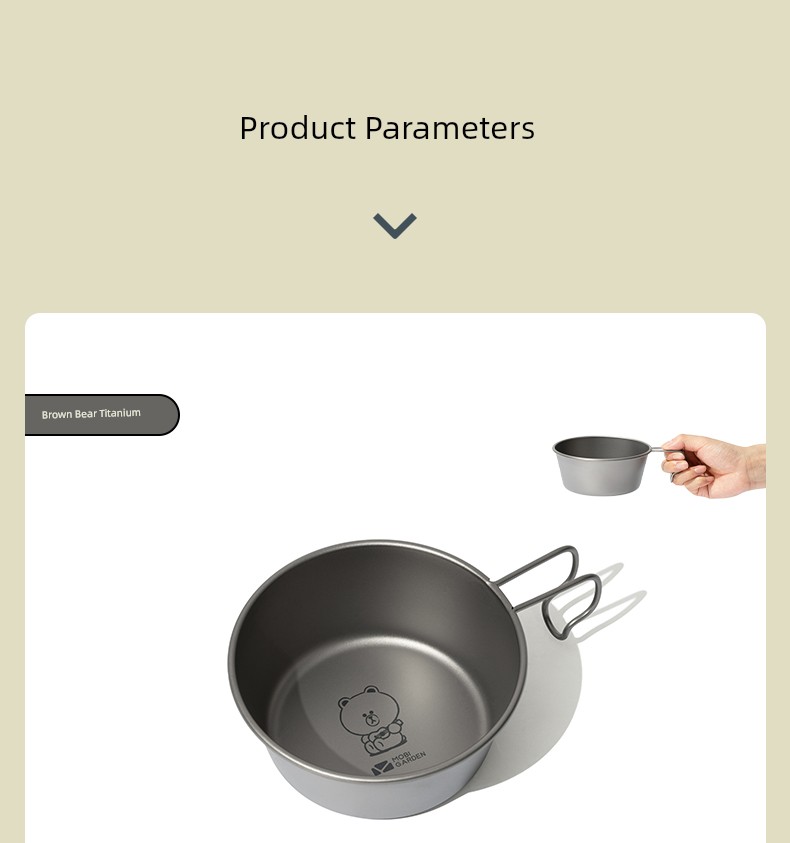790x843 pixels.
Task: Click the dark interior of the small cup
Action: 602,447
